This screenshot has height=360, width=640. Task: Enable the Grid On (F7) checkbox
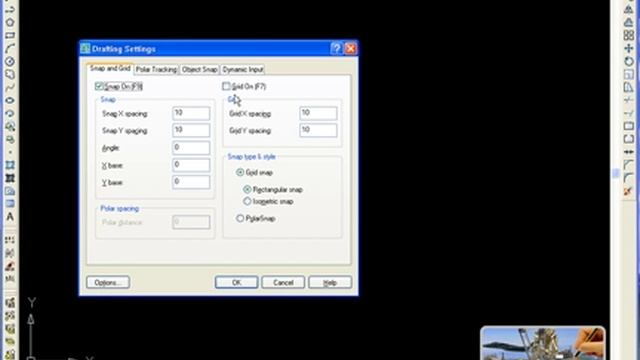(x=226, y=86)
